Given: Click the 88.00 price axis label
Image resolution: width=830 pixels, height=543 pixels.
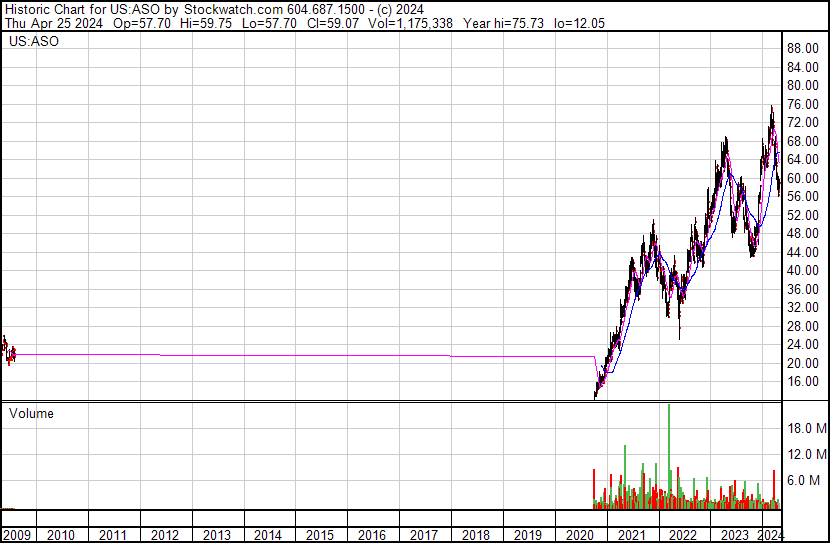Looking at the screenshot, I should coord(805,48).
